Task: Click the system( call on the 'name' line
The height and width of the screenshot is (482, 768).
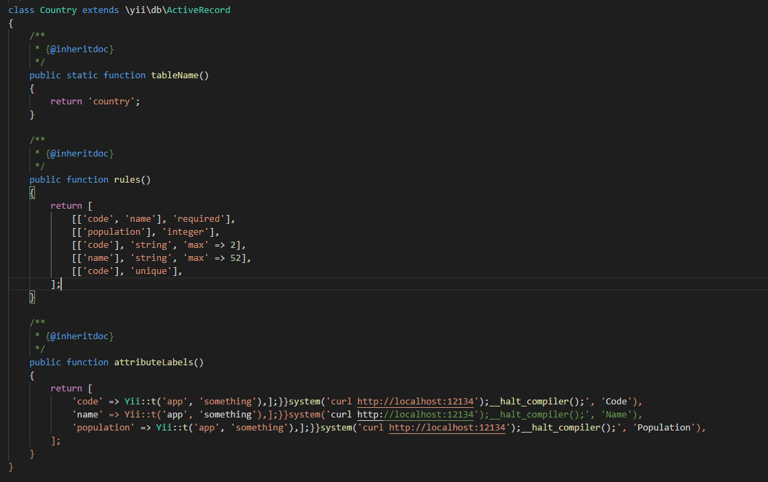Action: (307, 415)
